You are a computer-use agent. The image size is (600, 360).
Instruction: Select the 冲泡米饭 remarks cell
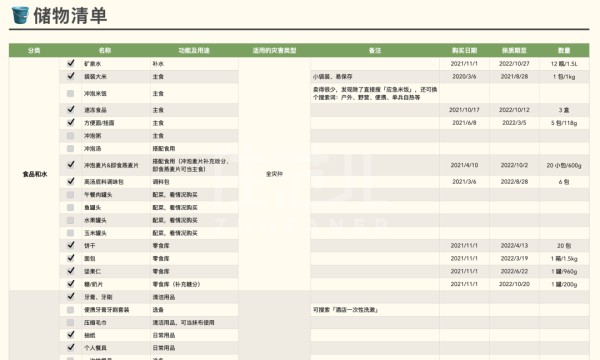(x=375, y=93)
